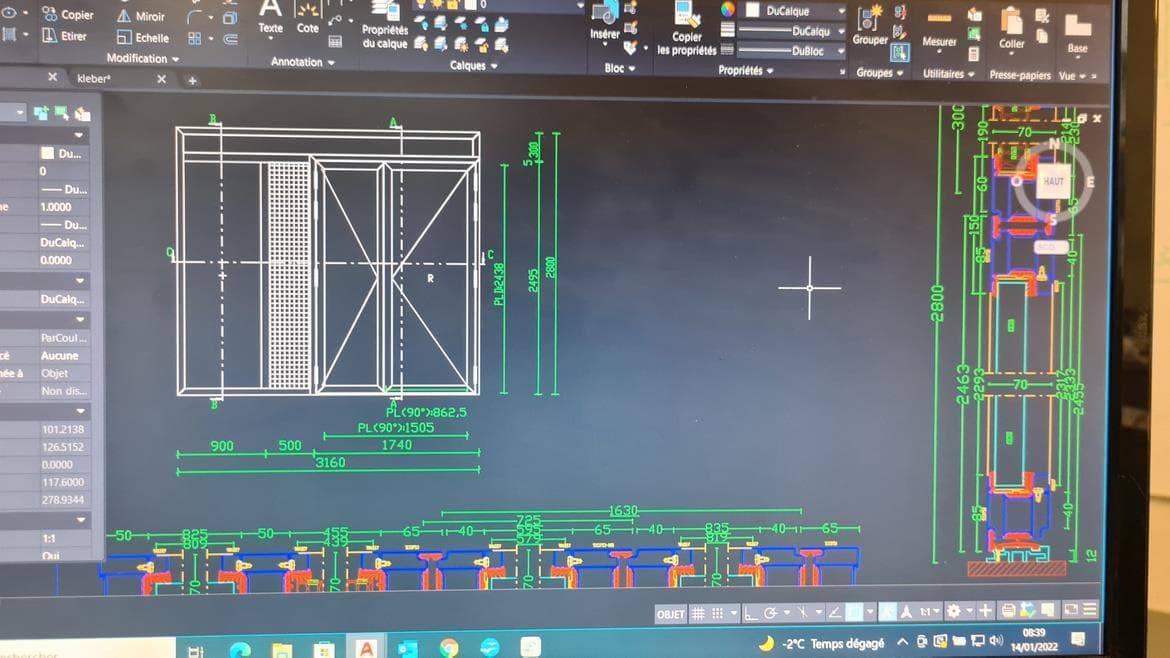Open the 1:1 annotation scale list

click(928, 612)
